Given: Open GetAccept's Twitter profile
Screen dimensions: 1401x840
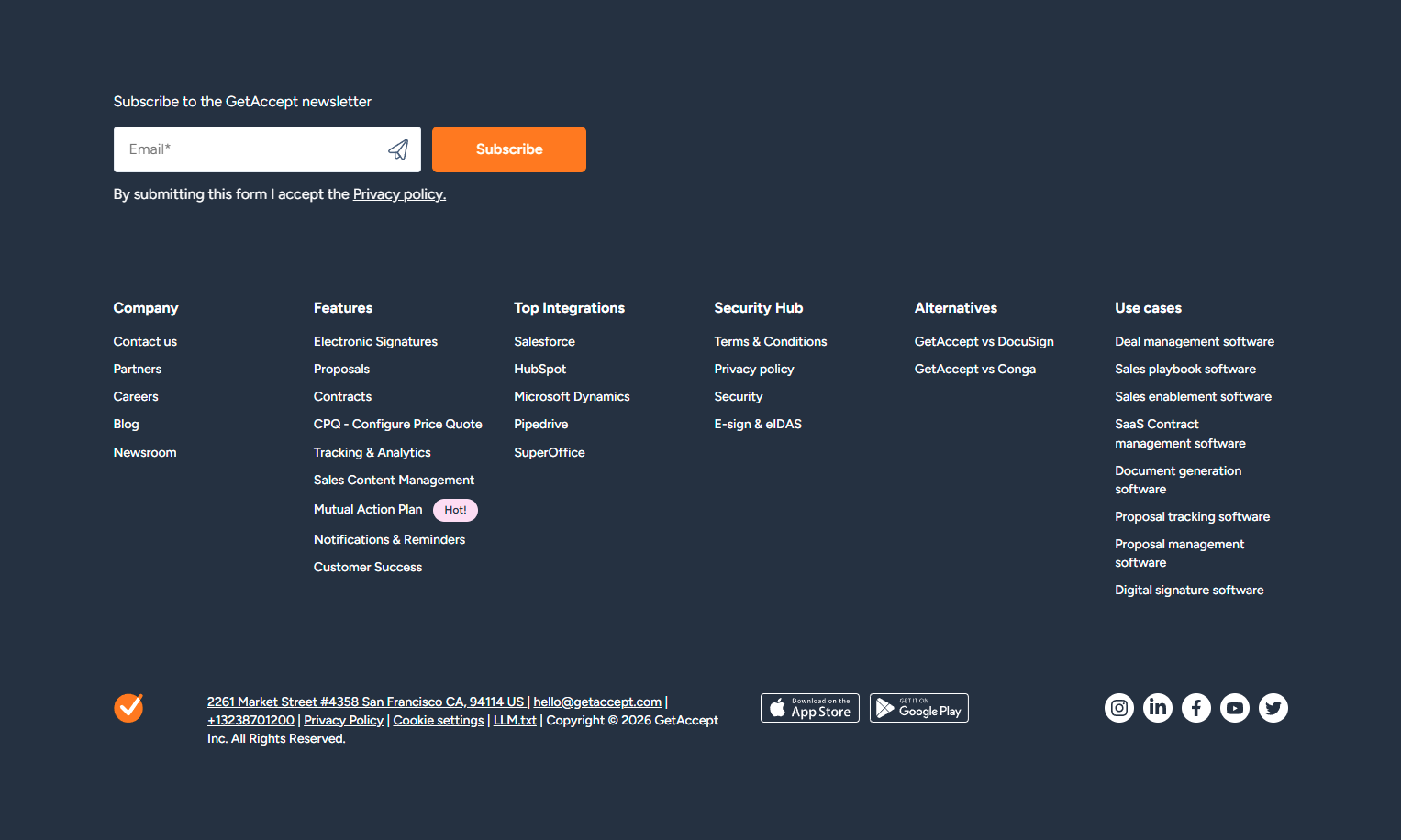Looking at the screenshot, I should coord(1273,707).
